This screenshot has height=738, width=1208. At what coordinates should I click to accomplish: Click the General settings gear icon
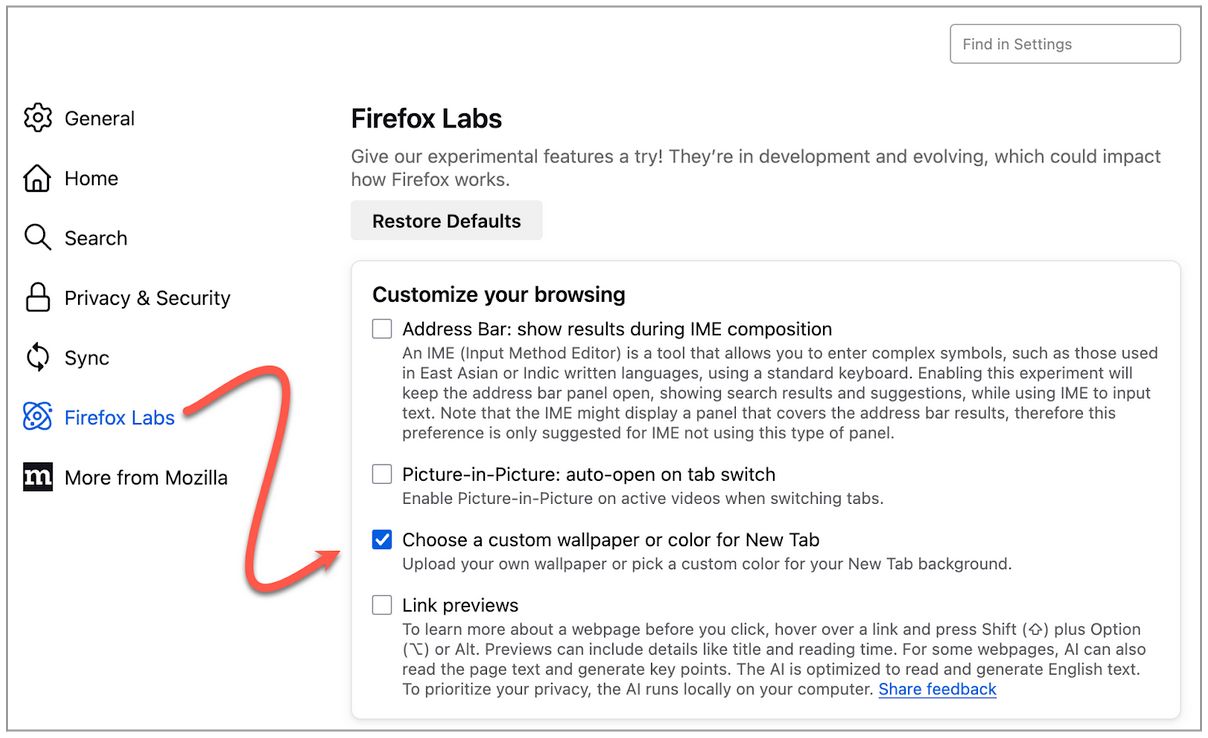[x=37, y=118]
